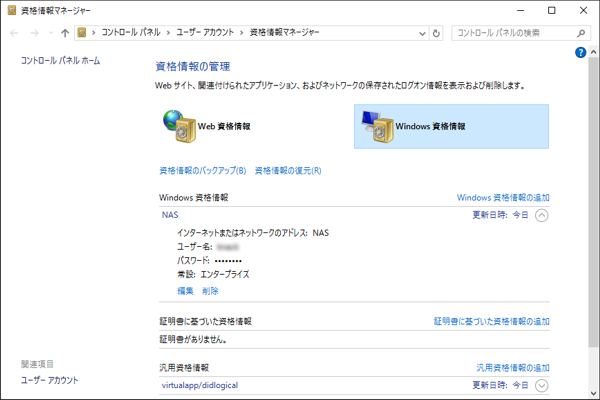Close the 資格情報マネージャー window
This screenshot has width=600, height=400.
tap(583, 10)
